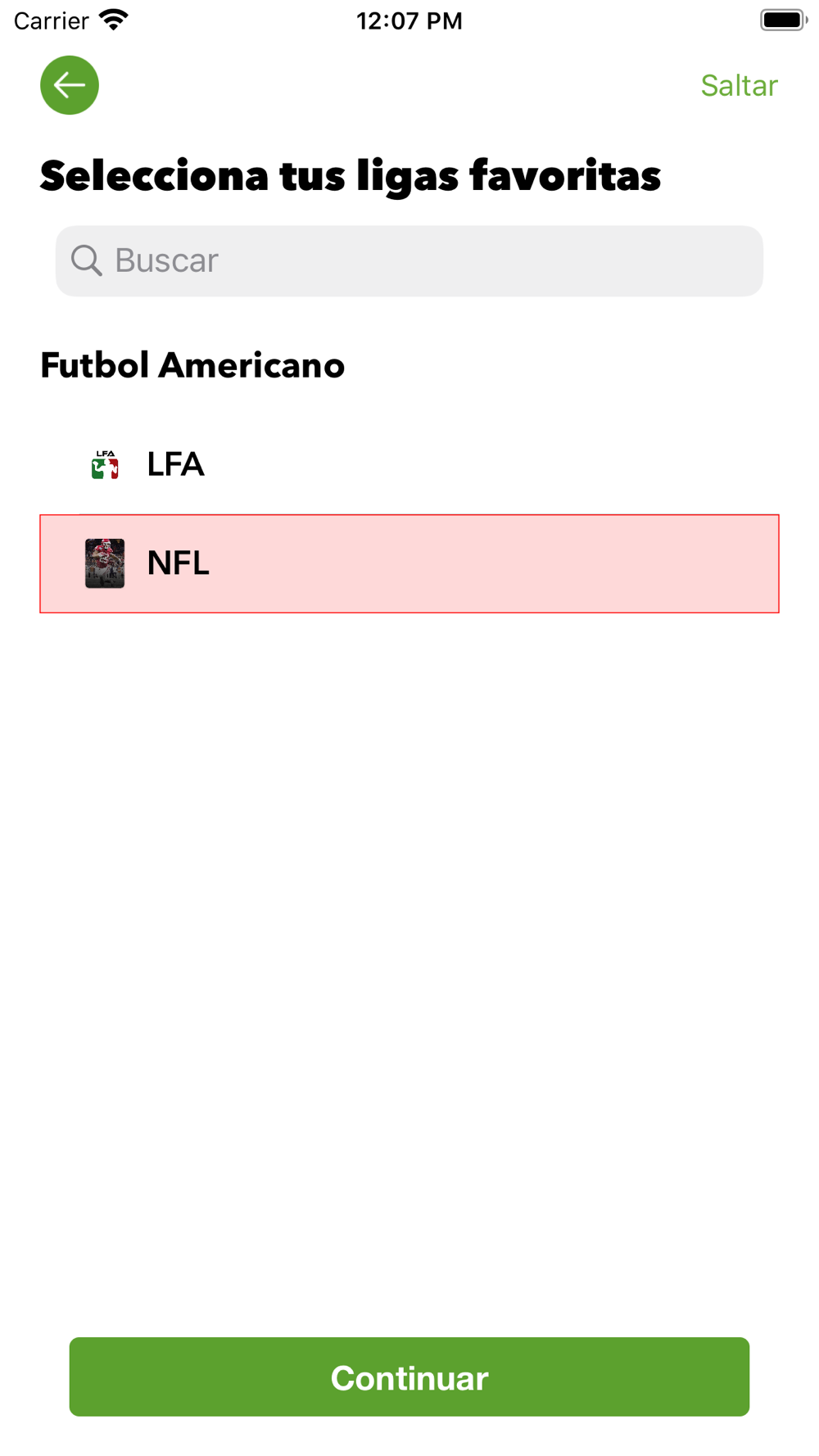This screenshot has height=1456, width=819.
Task: Click the Futbol Americano section header
Action: [x=192, y=365]
